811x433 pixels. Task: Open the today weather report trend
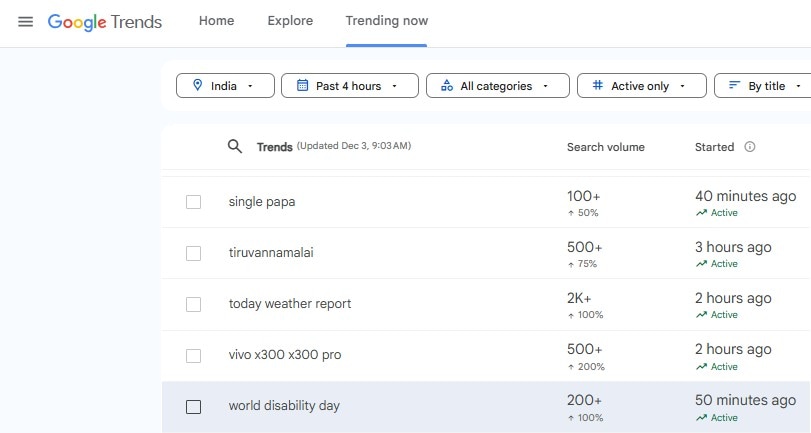[x=290, y=304]
